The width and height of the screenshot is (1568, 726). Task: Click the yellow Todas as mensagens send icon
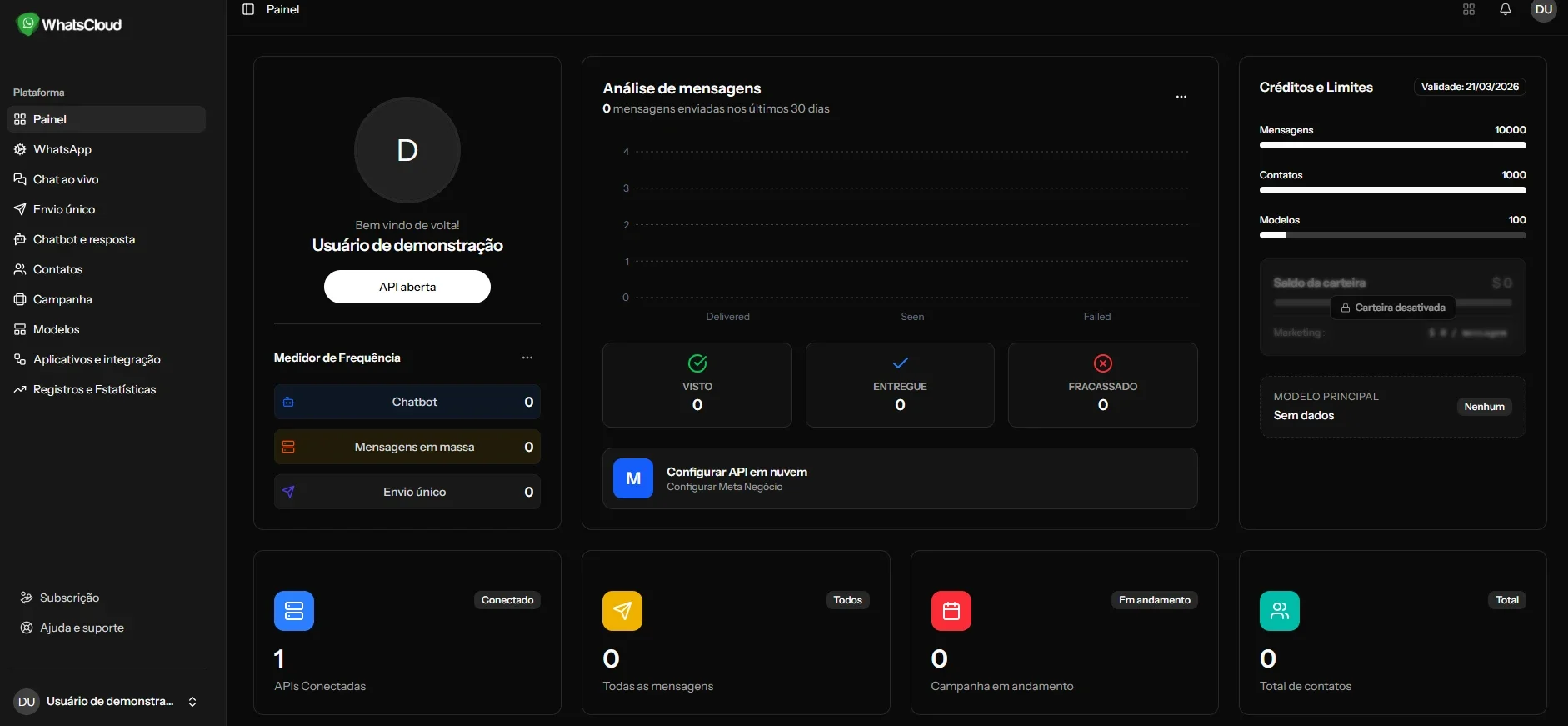tap(622, 611)
